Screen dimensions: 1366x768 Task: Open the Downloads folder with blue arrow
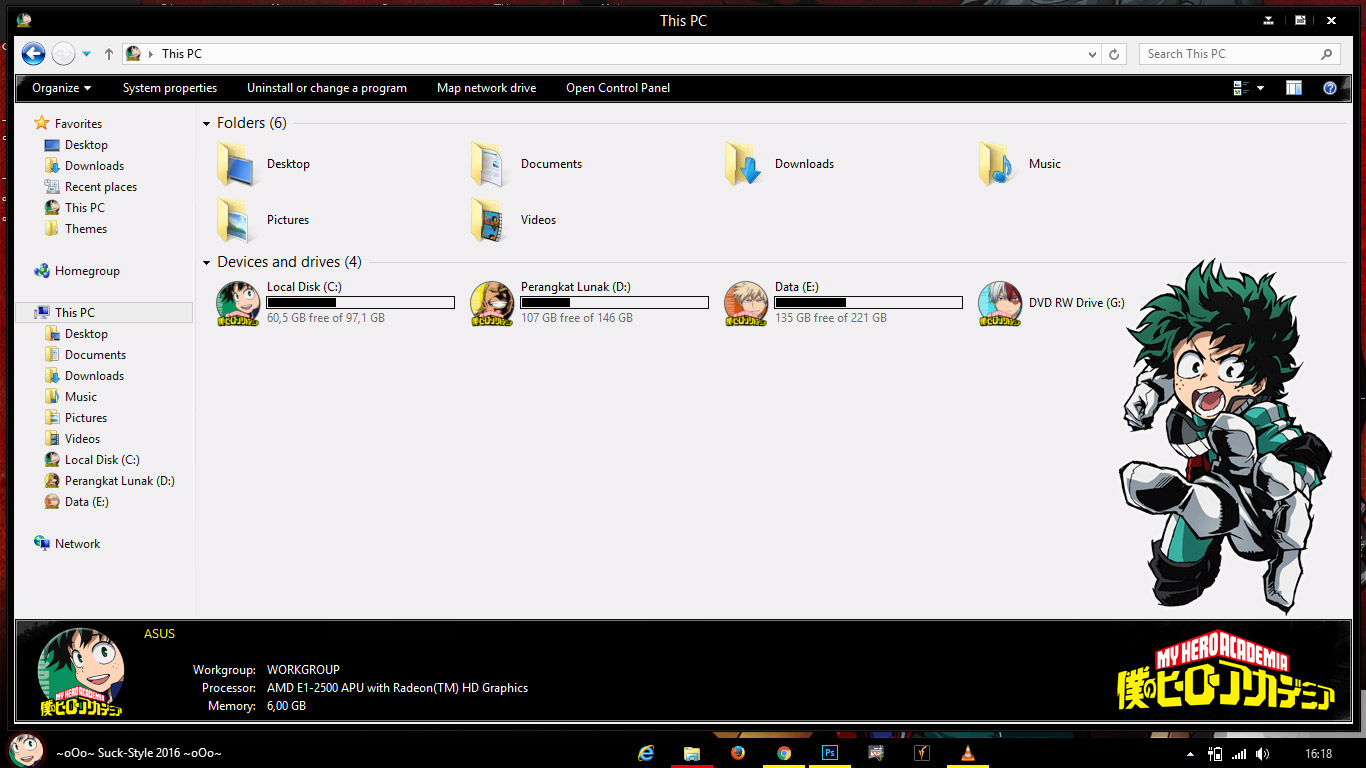[745, 164]
